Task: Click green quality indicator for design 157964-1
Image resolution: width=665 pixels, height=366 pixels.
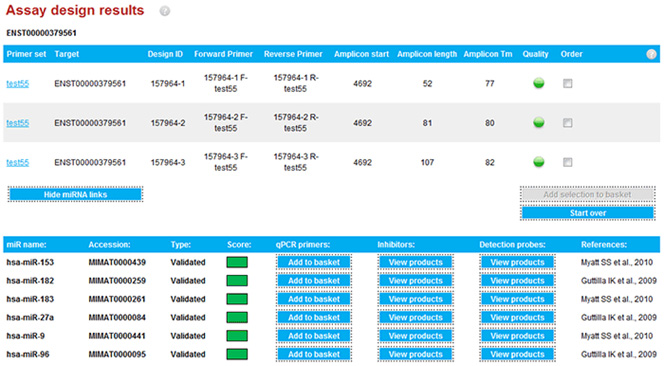Action: 539,83
